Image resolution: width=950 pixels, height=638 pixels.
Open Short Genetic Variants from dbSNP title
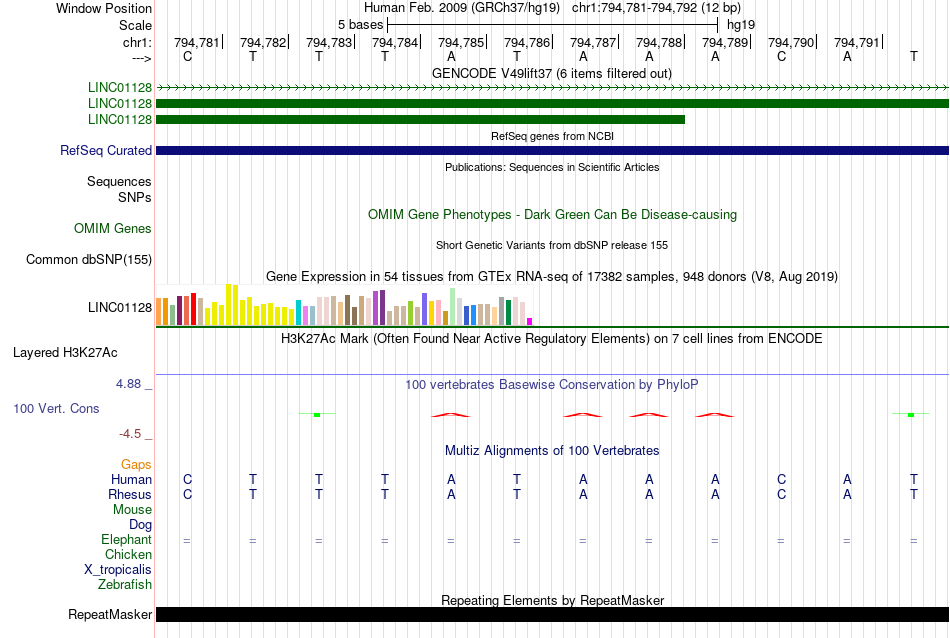tap(552, 245)
